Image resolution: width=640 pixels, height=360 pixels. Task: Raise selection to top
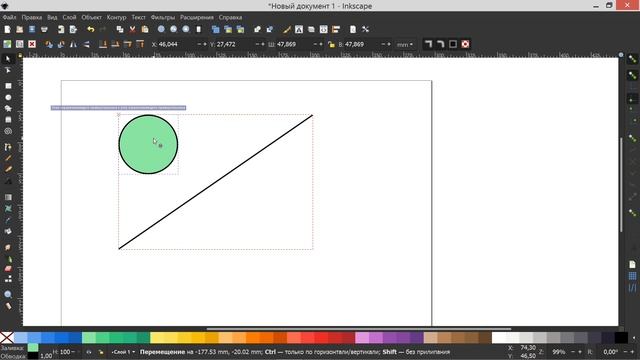coord(140,44)
